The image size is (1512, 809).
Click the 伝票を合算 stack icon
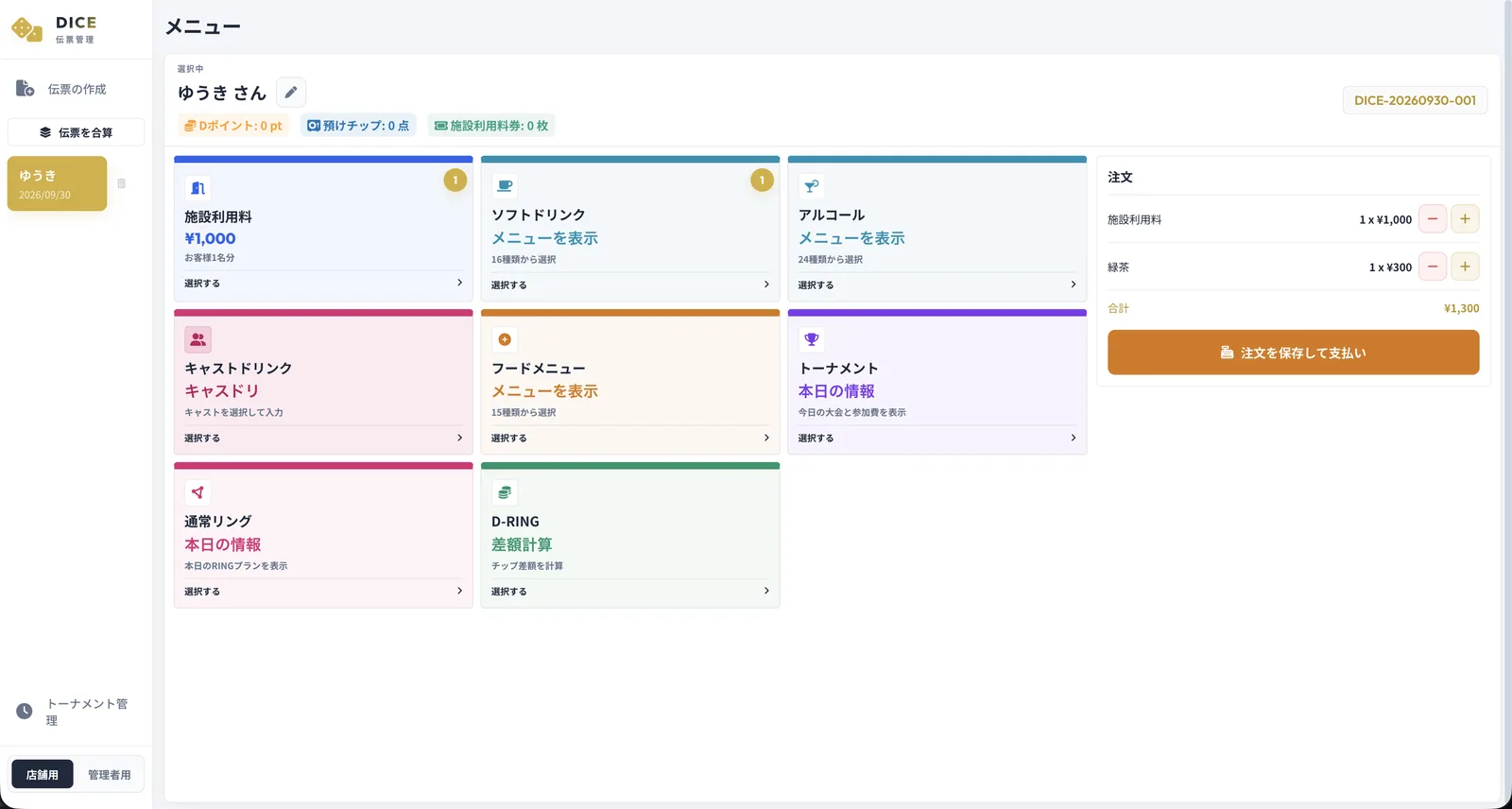tap(45, 132)
